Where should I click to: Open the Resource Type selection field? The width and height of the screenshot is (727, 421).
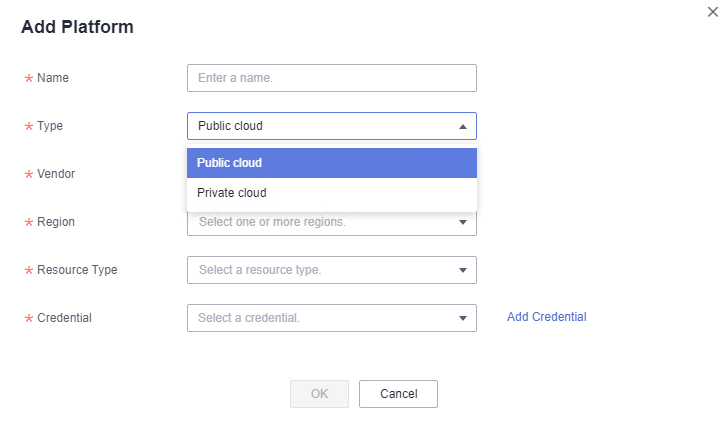pos(320,270)
